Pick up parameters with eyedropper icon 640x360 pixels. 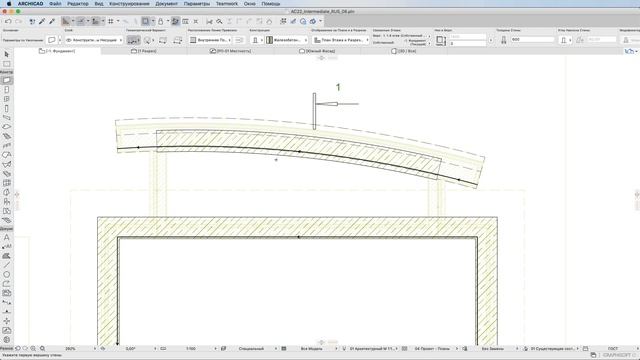click(x=42, y=21)
